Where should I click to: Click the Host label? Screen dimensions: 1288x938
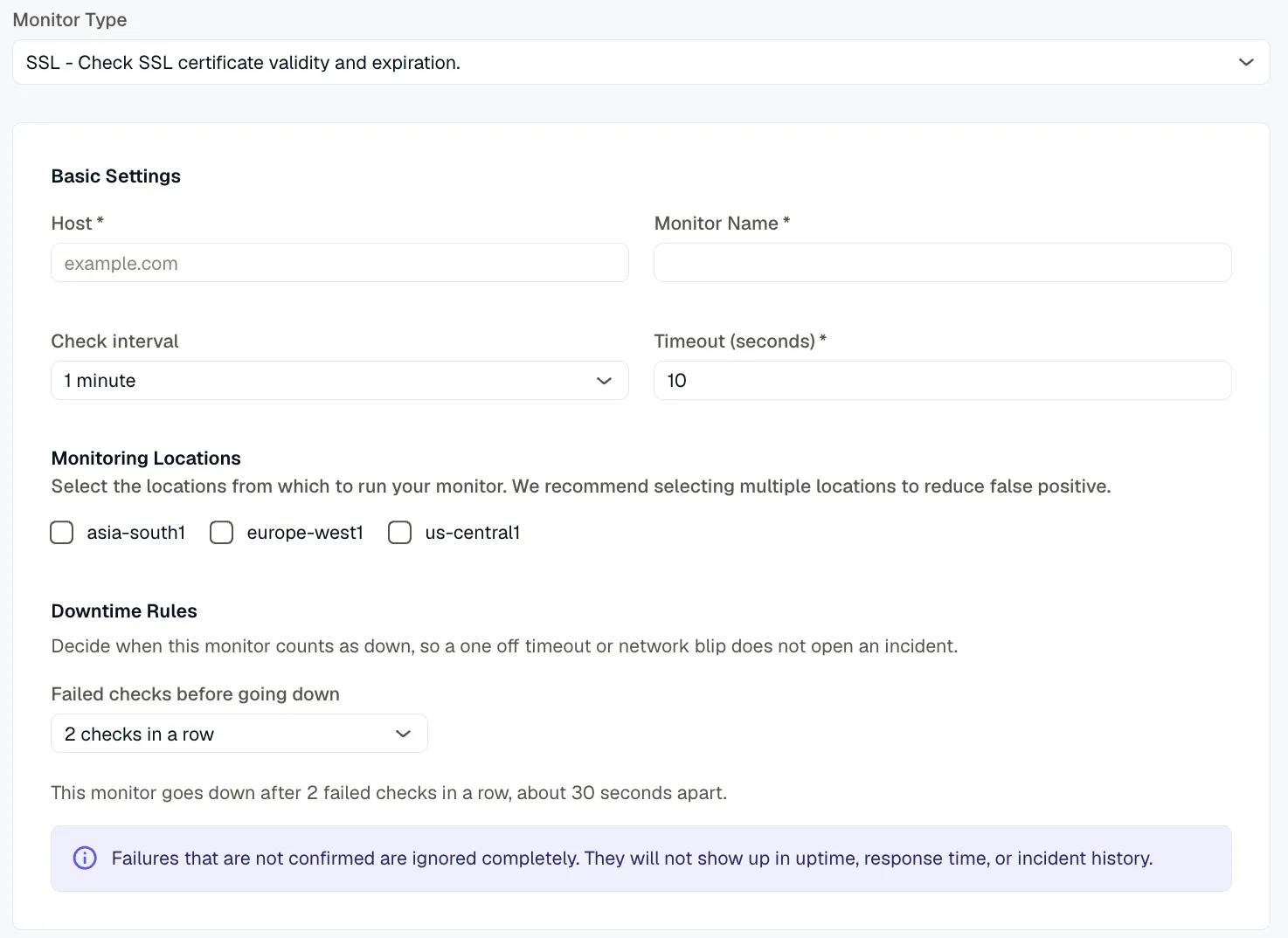pos(78,224)
